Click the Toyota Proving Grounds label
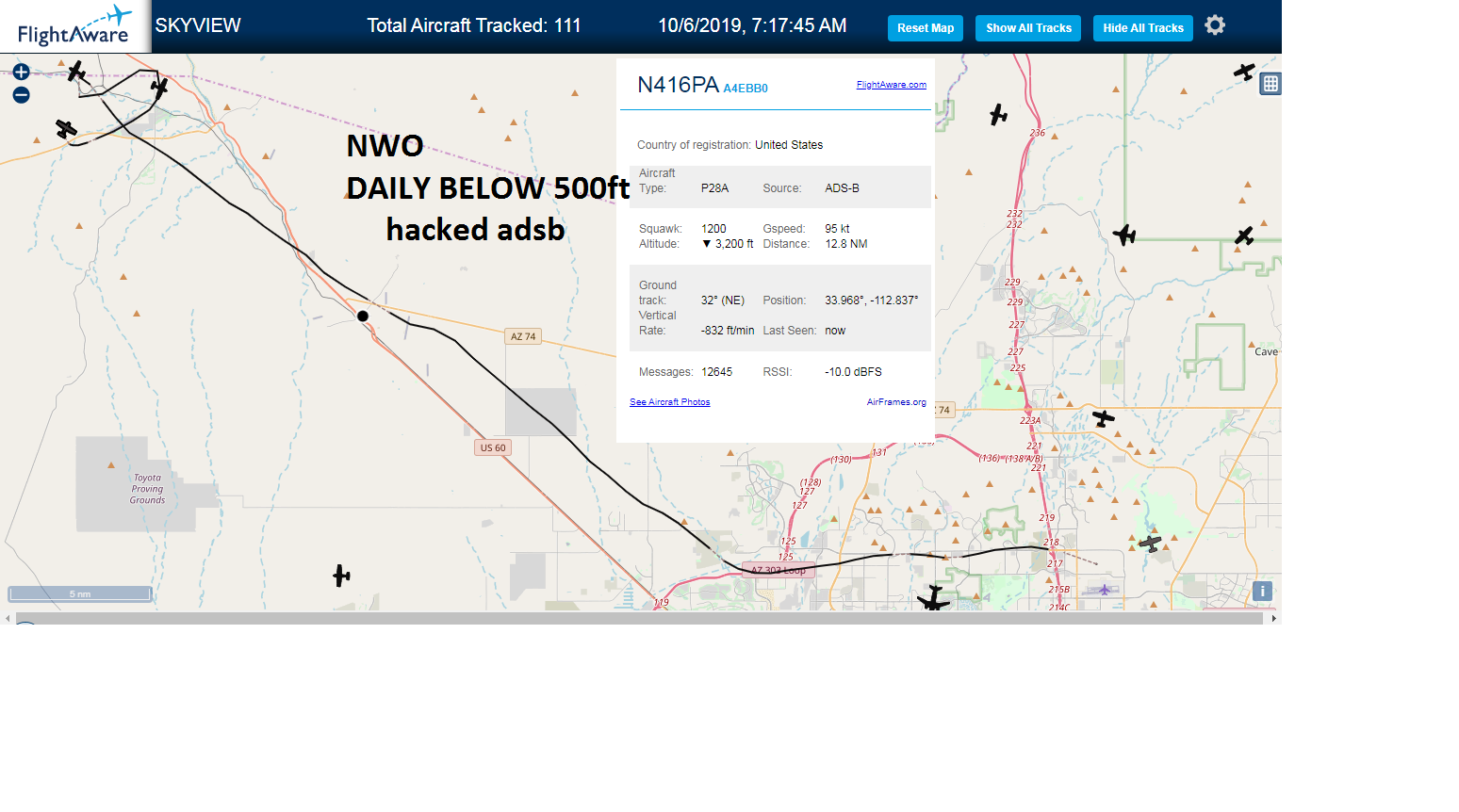This screenshot has width=1459, height=812. [147, 489]
